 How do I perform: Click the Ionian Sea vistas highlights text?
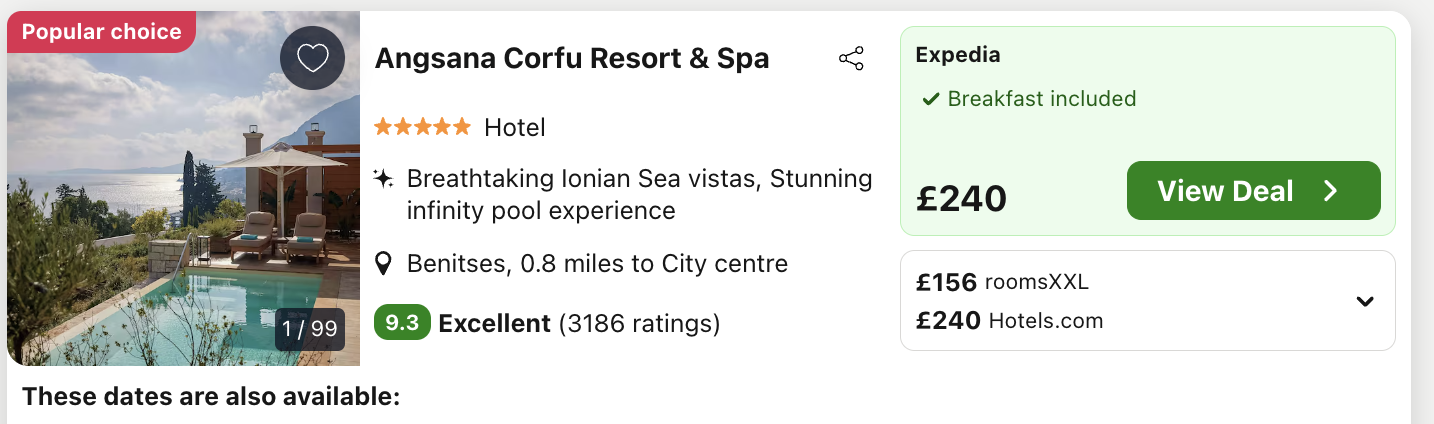tap(640, 194)
